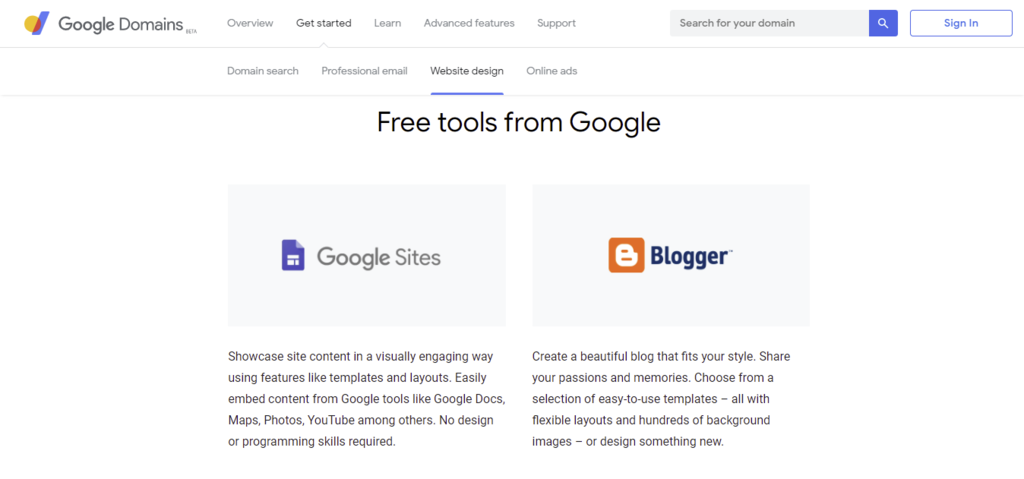Open Advanced features in the navigation
Image resolution: width=1024 pixels, height=479 pixels.
coord(469,23)
